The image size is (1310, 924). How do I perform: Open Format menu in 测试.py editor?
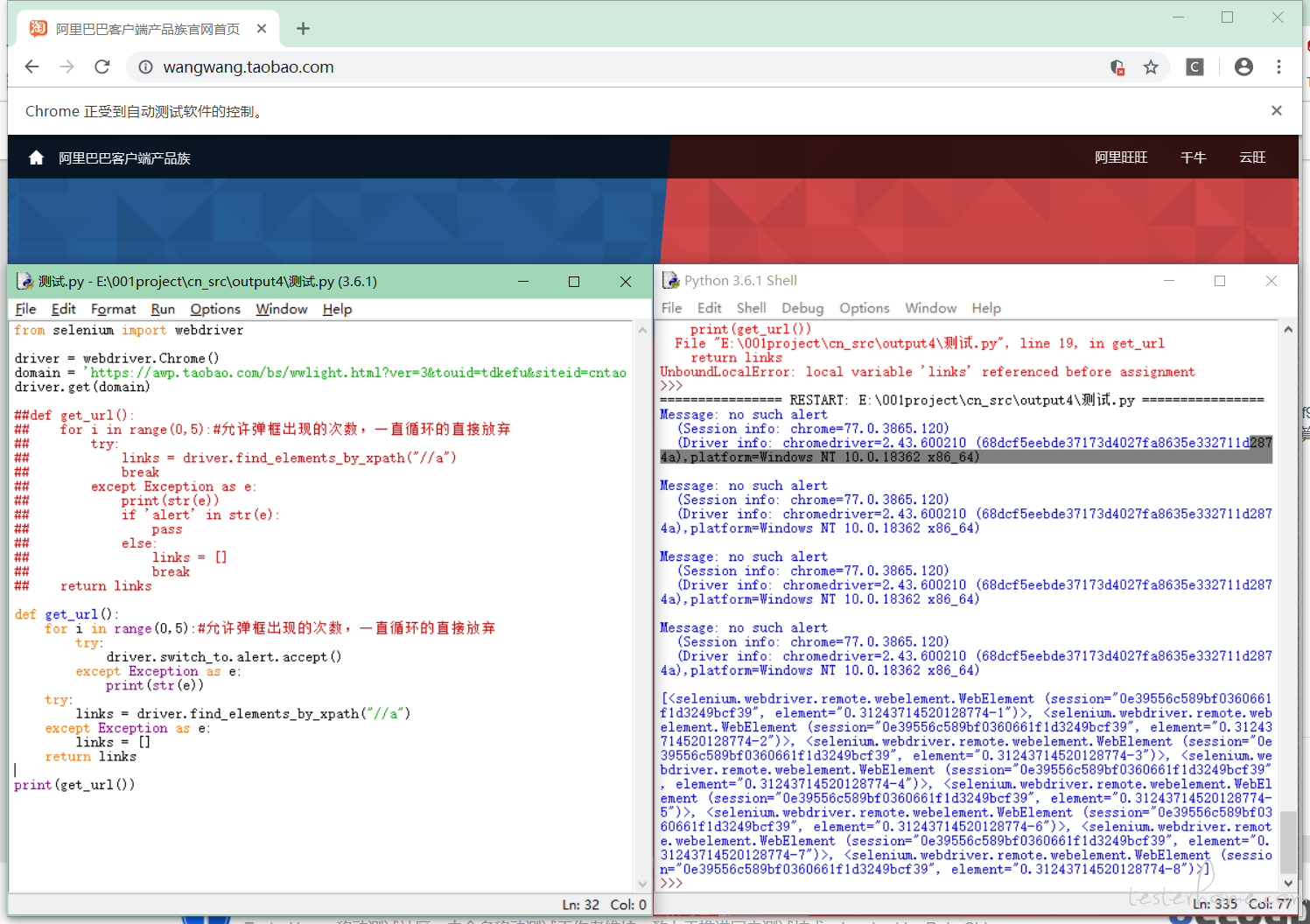(113, 309)
